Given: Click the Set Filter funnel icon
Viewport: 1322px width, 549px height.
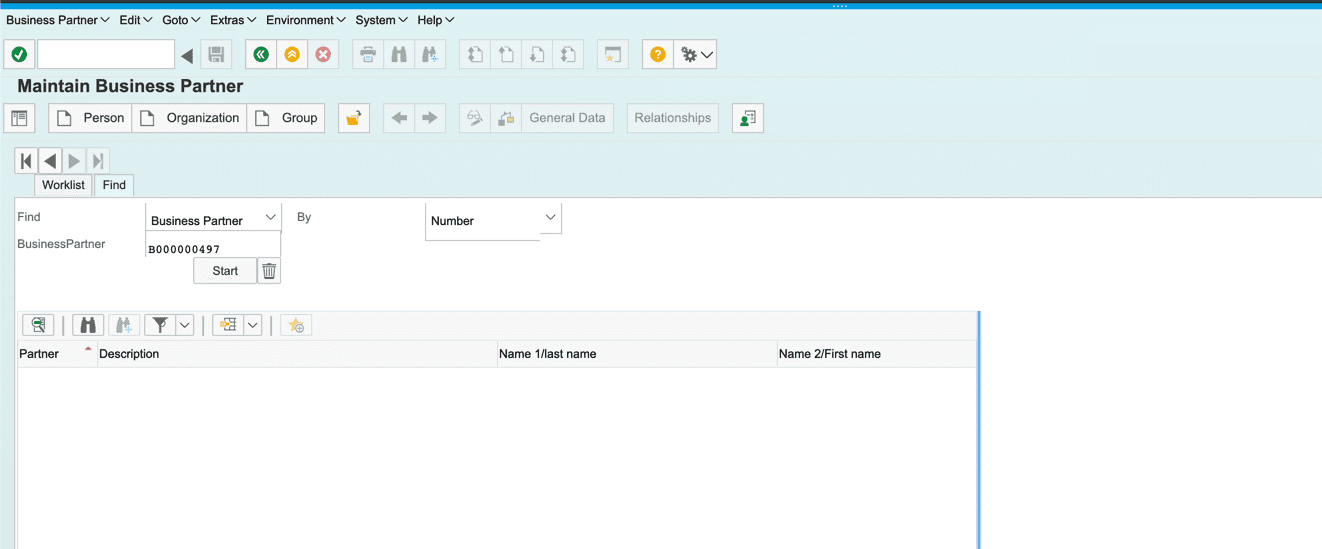Looking at the screenshot, I should pyautogui.click(x=160, y=325).
